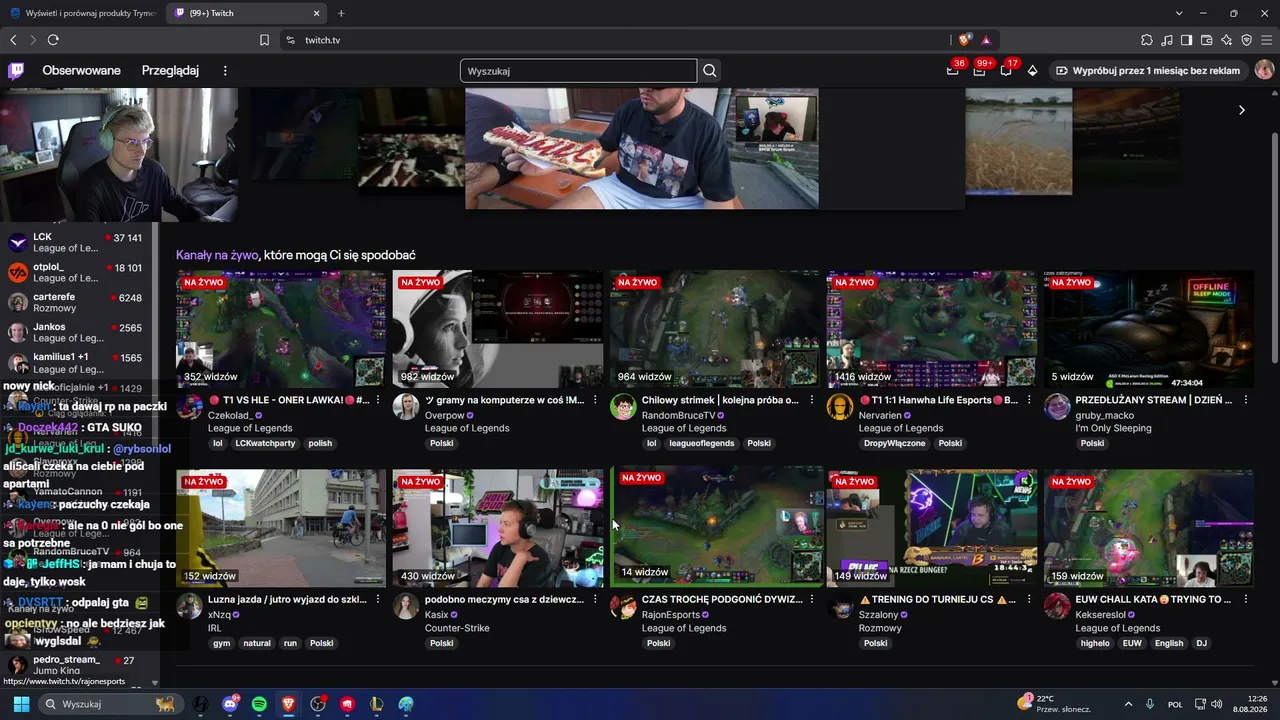Open Discord from the taskbar
Image resolution: width=1280 pixels, height=720 pixels.
pos(230,704)
